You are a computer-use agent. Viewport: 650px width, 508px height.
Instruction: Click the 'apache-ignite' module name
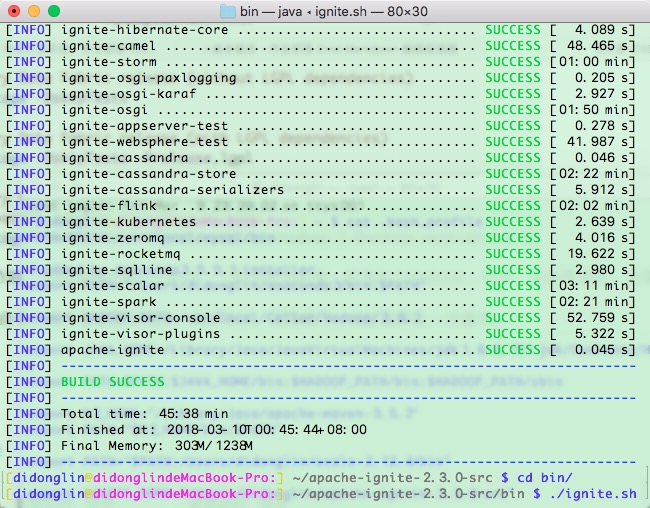point(113,350)
